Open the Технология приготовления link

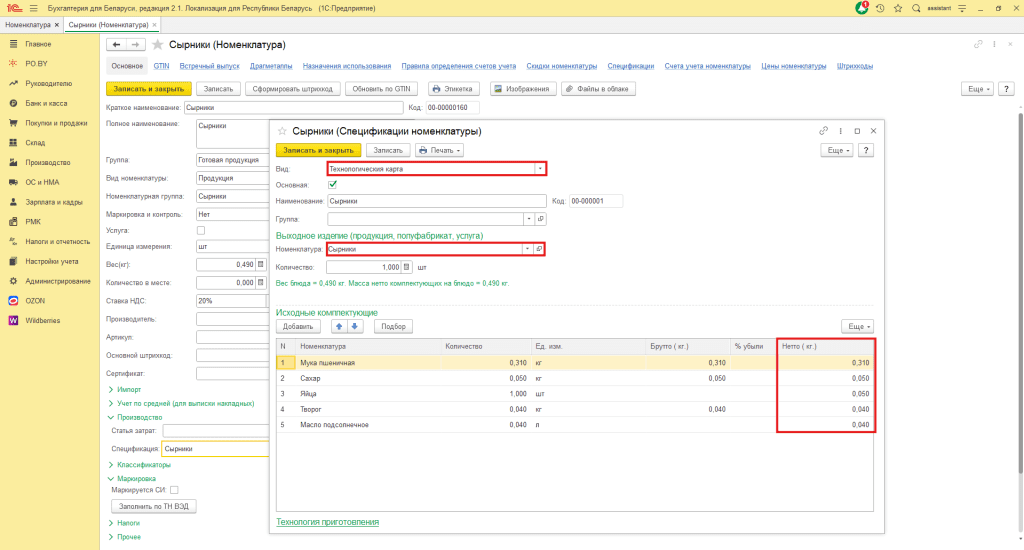[x=327, y=522]
